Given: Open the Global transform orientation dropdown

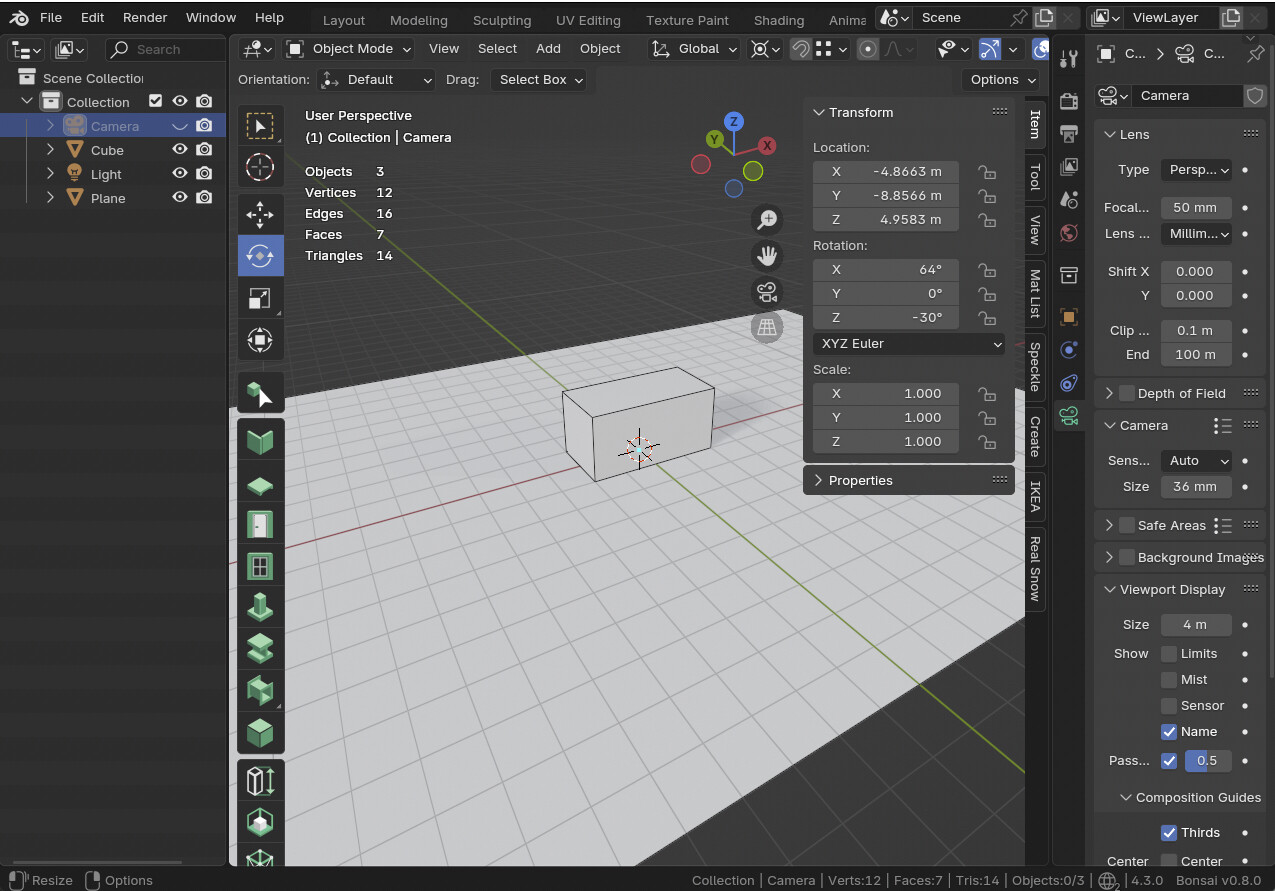Looking at the screenshot, I should (x=694, y=49).
